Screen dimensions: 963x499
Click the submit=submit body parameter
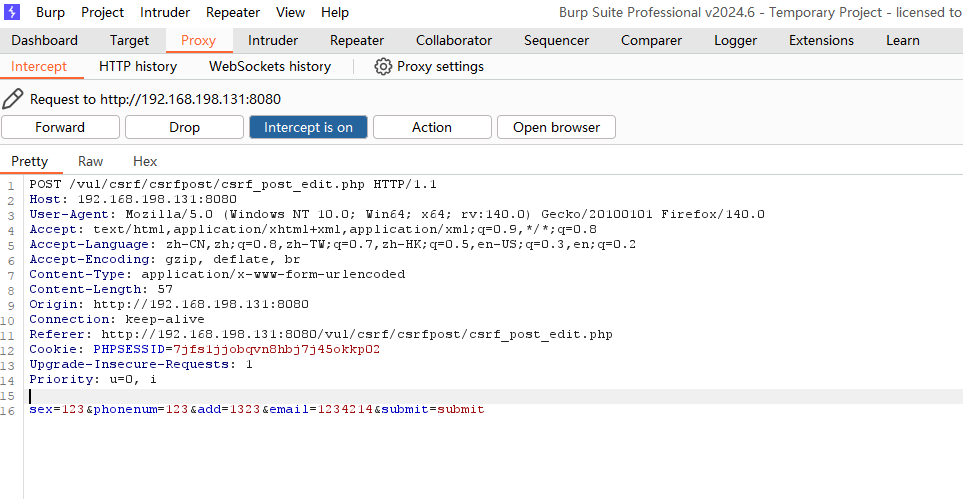click(433, 409)
